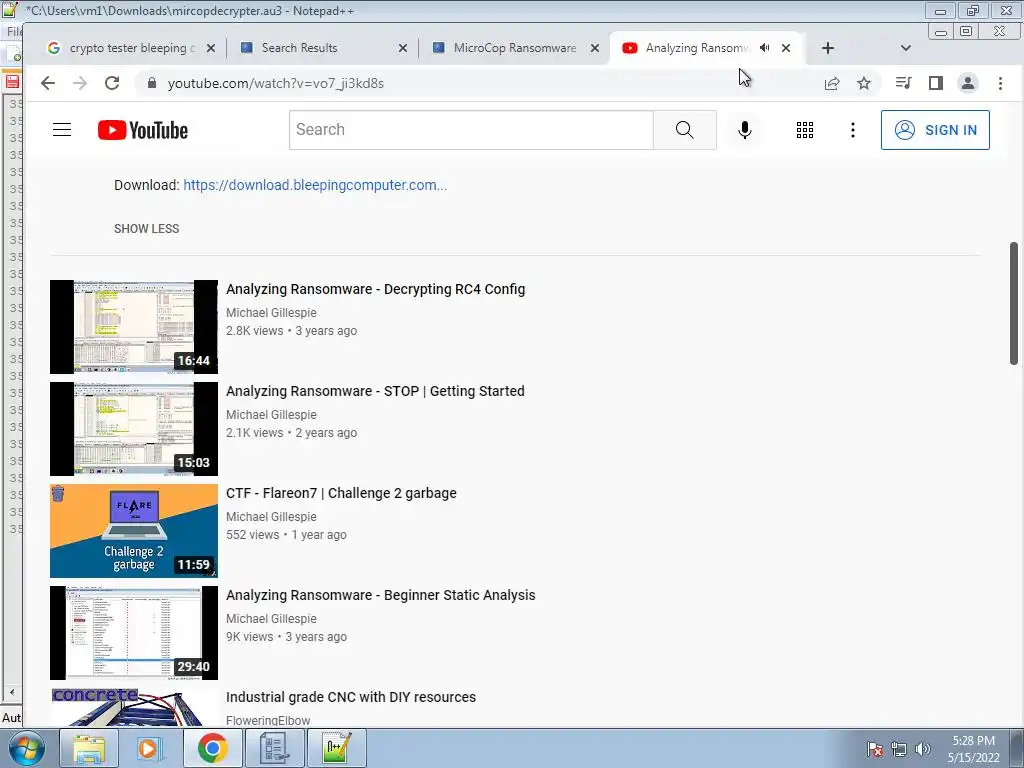Close the crypto tester bleeping tab
Viewport: 1024px width, 768px height.
click(x=210, y=48)
